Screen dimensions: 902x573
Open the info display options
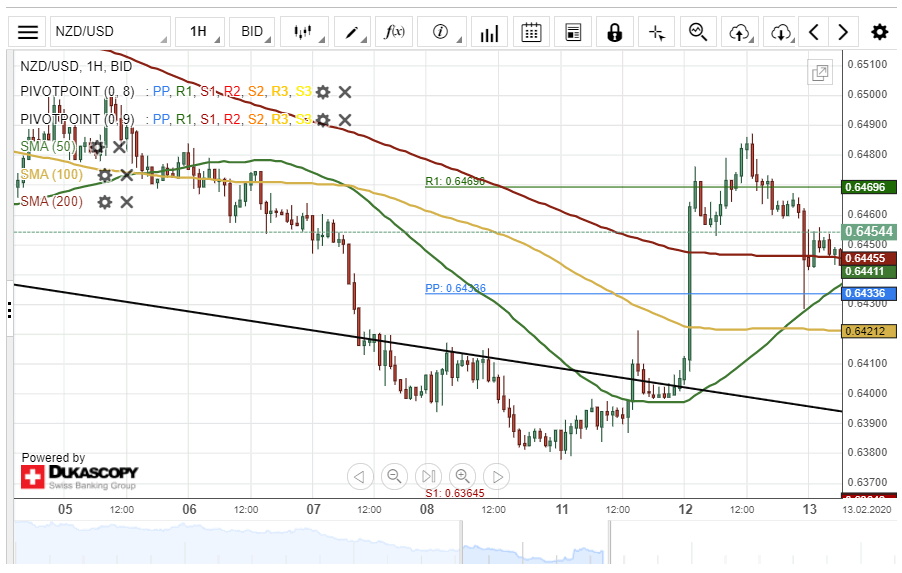pyautogui.click(x=441, y=32)
